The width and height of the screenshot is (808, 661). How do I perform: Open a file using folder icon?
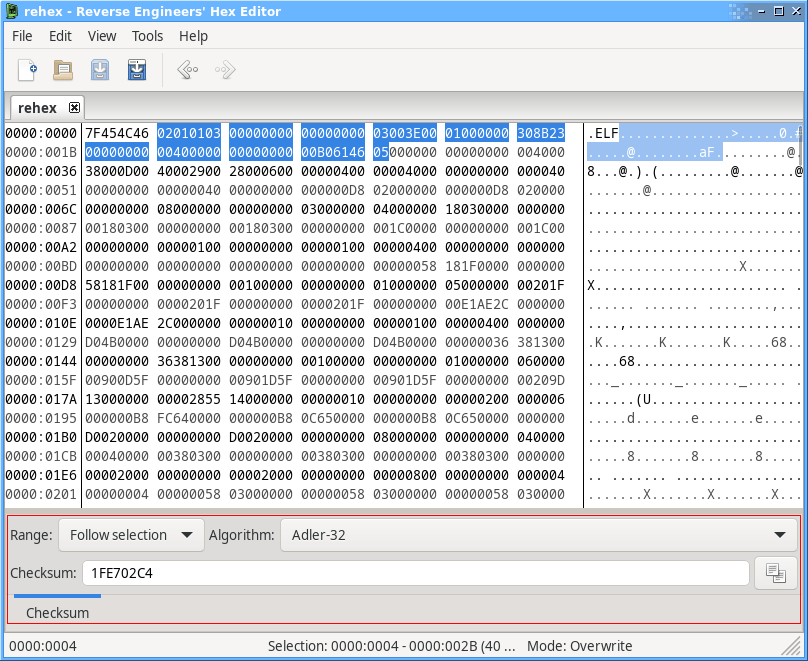(63, 70)
